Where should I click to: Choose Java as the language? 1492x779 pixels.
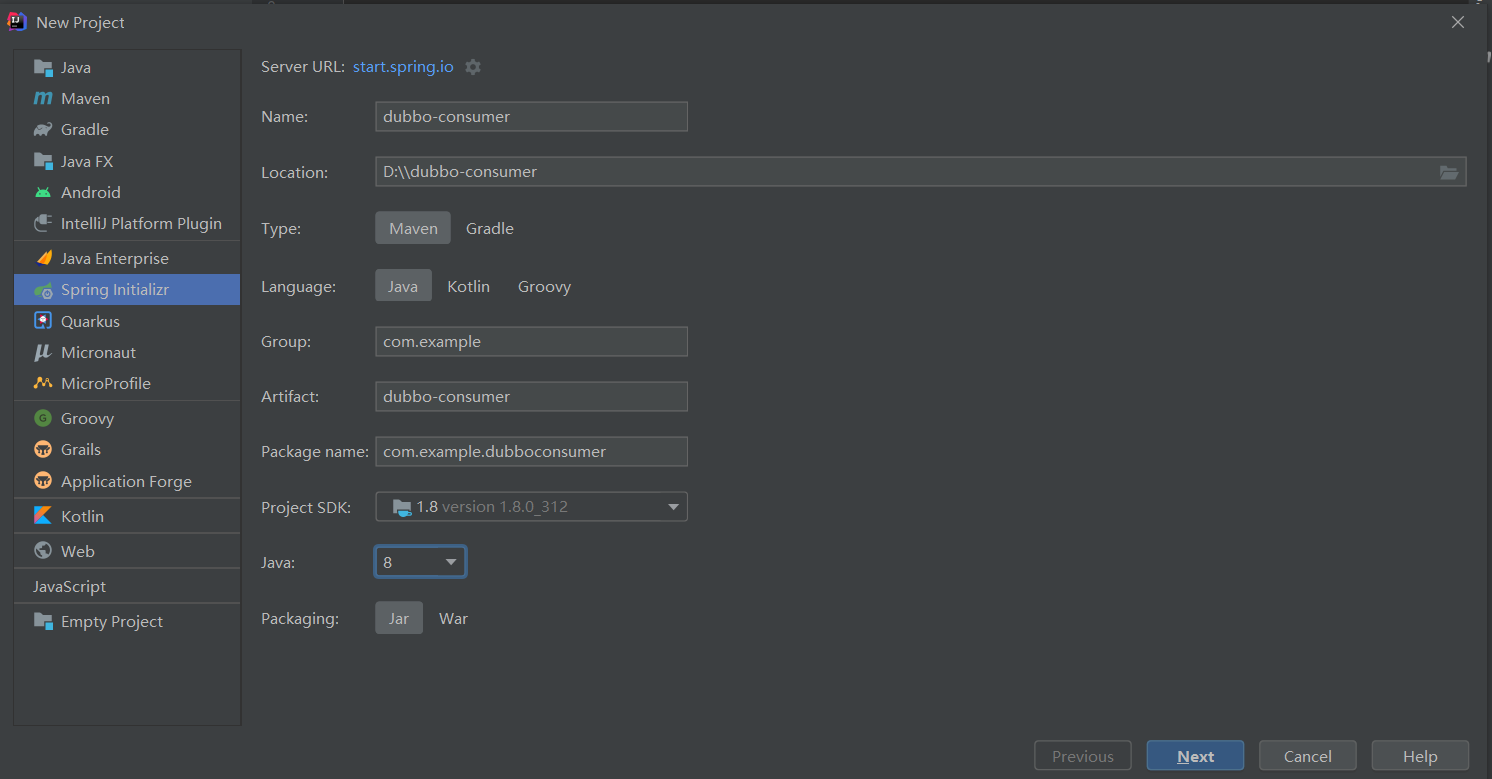[403, 286]
